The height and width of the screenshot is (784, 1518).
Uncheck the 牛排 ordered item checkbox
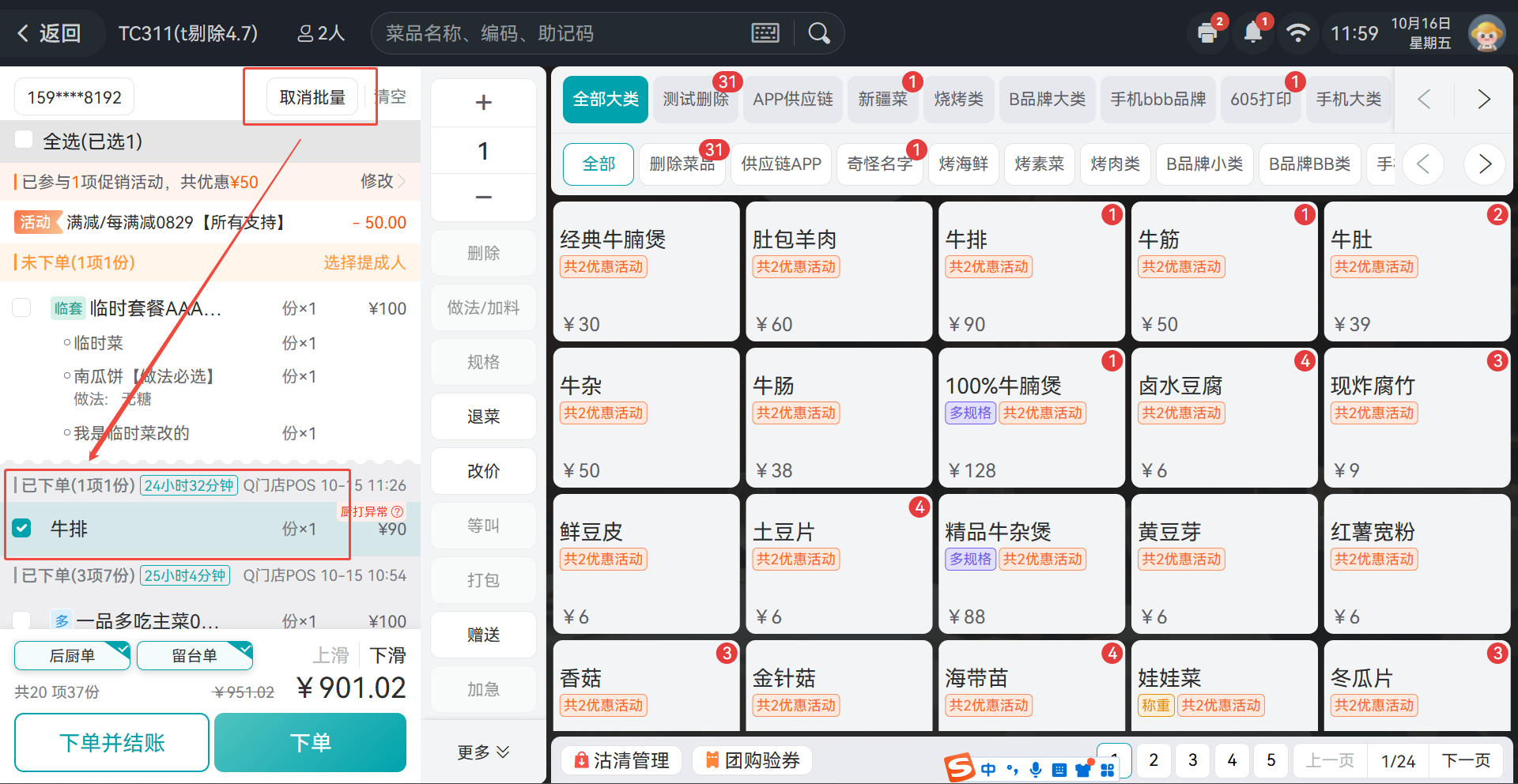click(x=22, y=528)
